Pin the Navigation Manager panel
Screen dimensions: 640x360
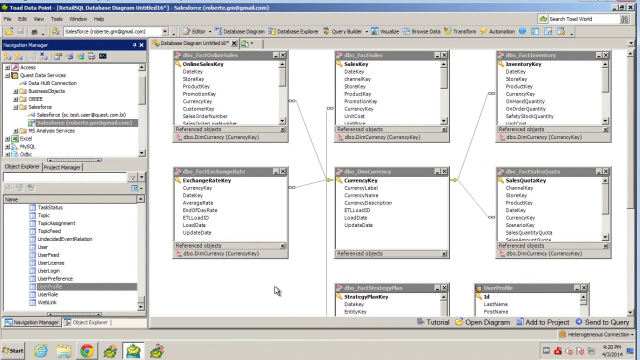[x=134, y=45]
